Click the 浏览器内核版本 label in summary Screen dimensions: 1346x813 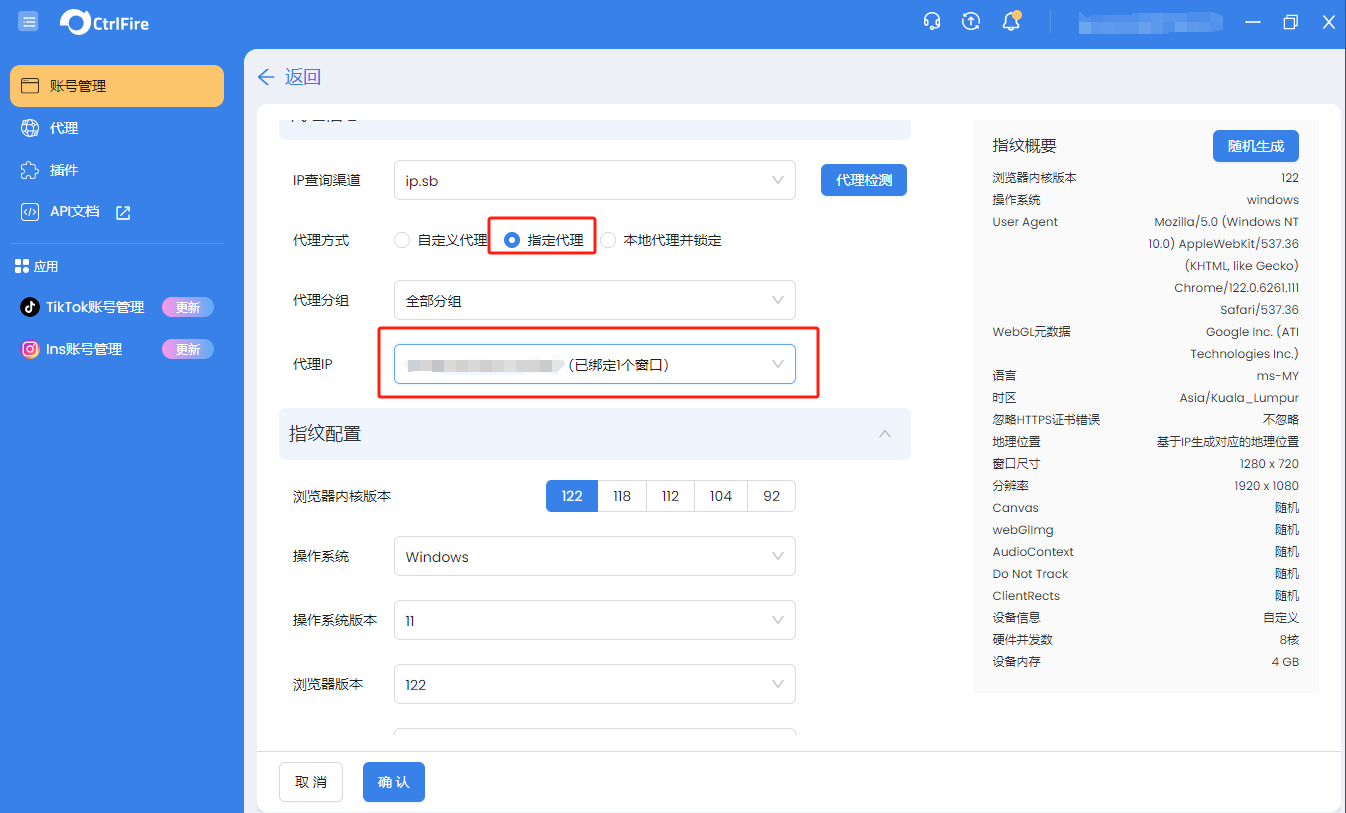(1034, 178)
